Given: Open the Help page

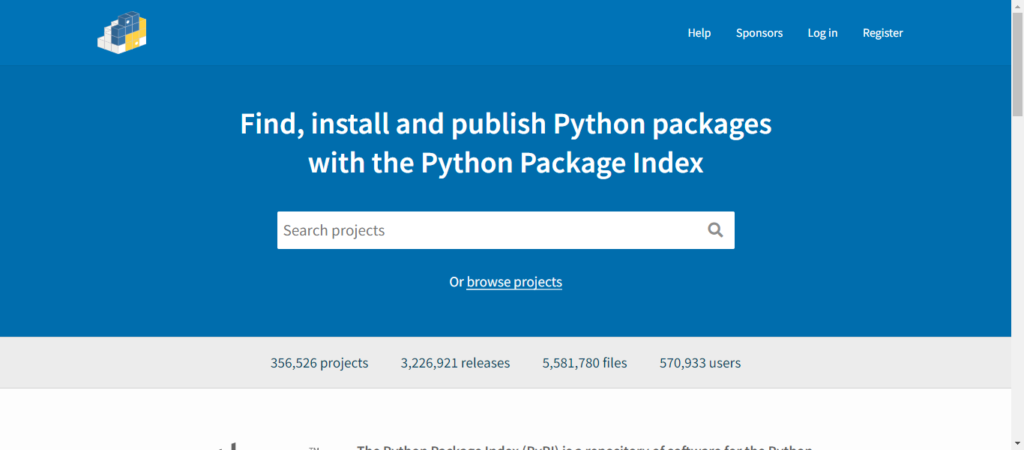Looking at the screenshot, I should point(699,33).
